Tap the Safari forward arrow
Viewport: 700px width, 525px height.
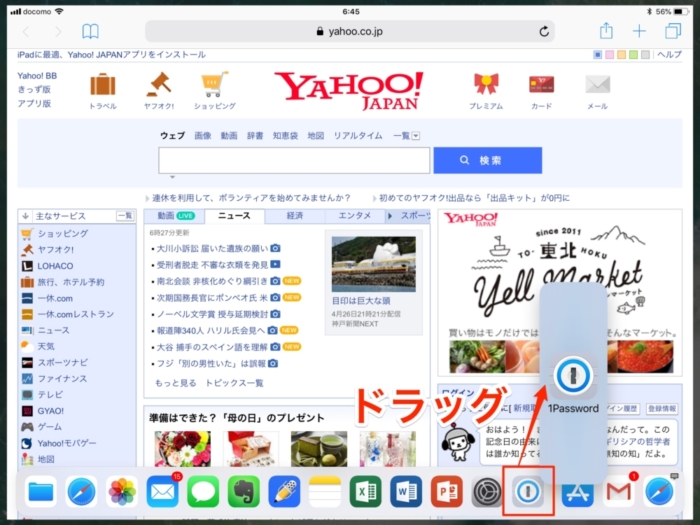[57, 31]
